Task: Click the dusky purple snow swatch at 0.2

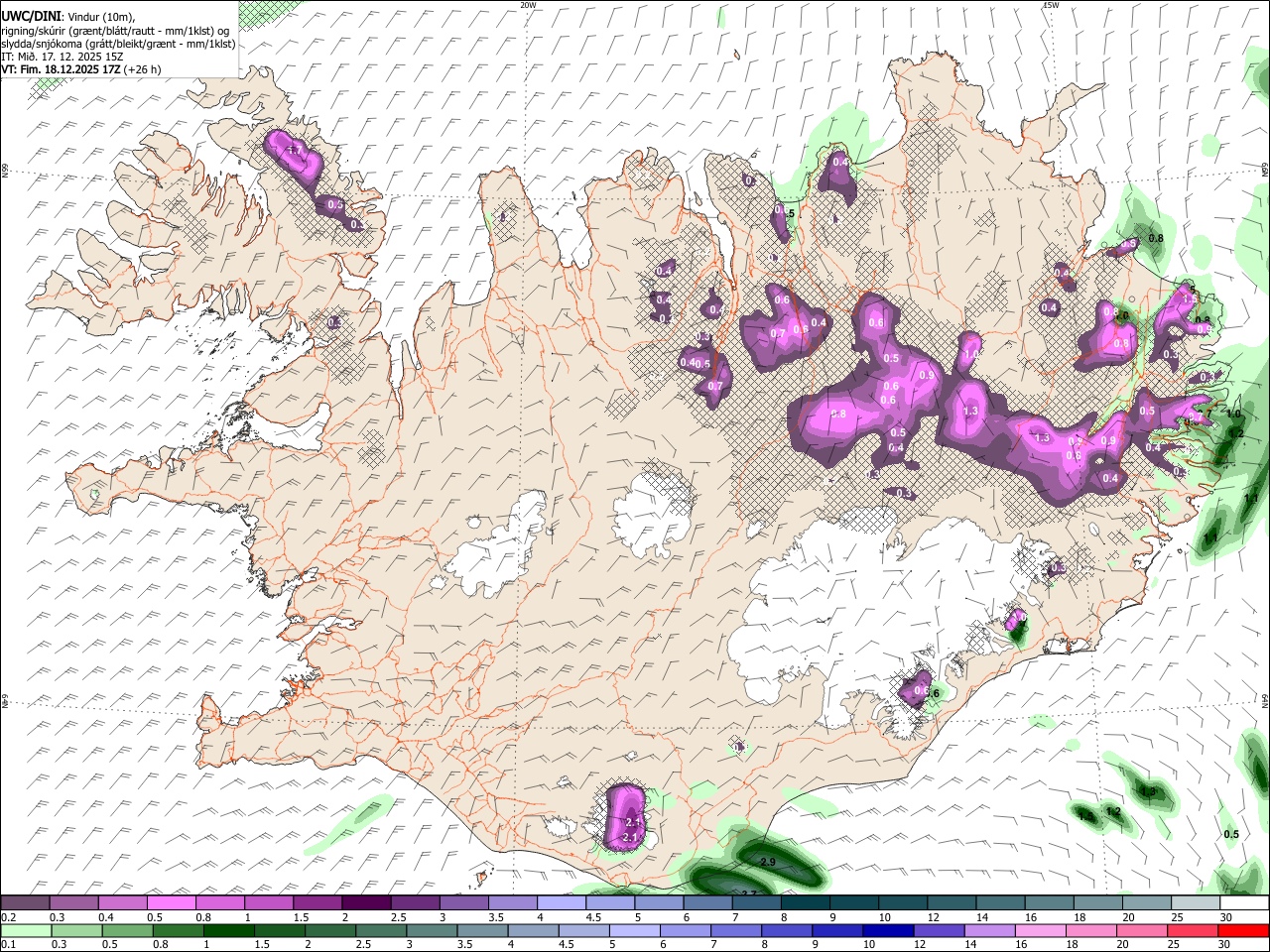Action: point(26,902)
